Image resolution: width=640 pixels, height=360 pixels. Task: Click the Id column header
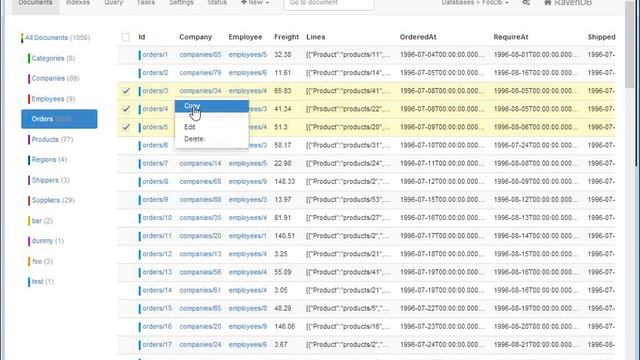142,37
